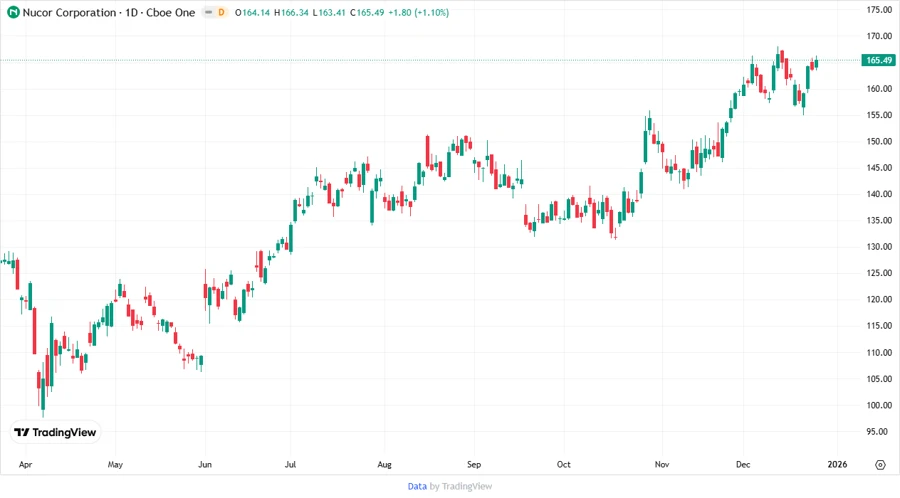Click the 95.00 price axis label
Screen dimensions: 900x498
click(877, 431)
